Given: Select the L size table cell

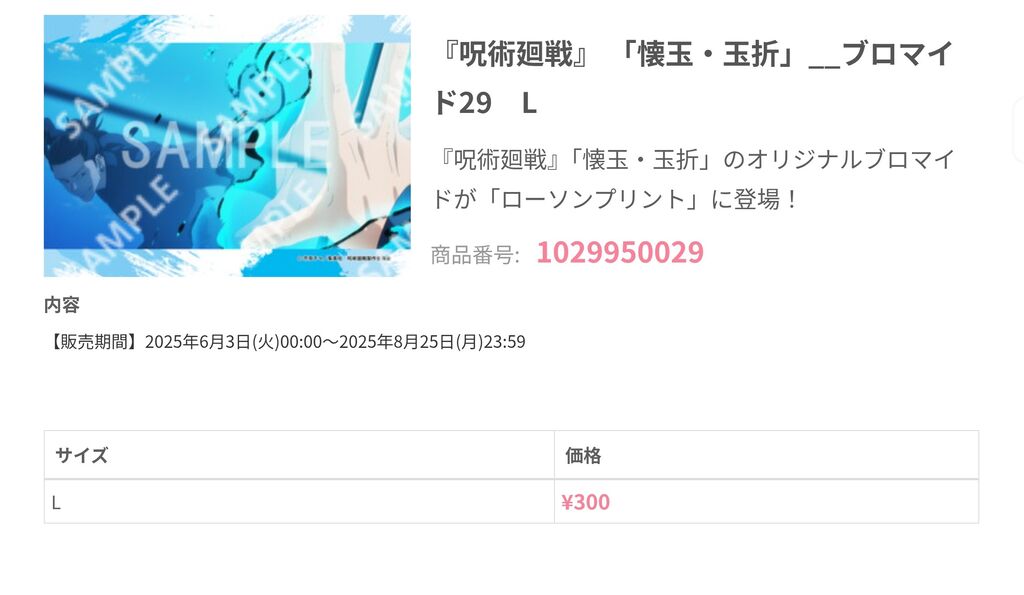Looking at the screenshot, I should click(299, 502).
